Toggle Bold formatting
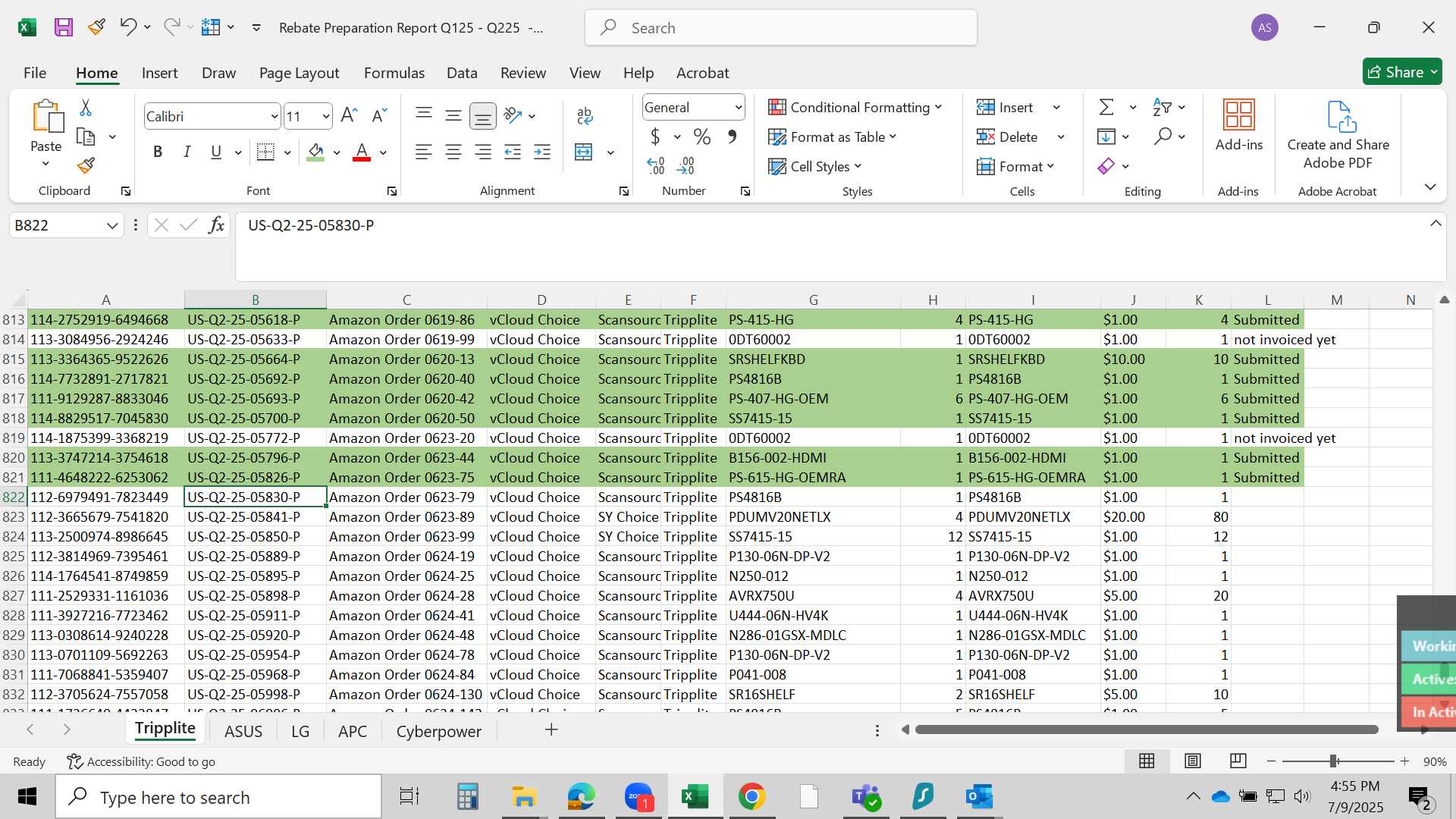This screenshot has width=1456, height=819. 158,152
